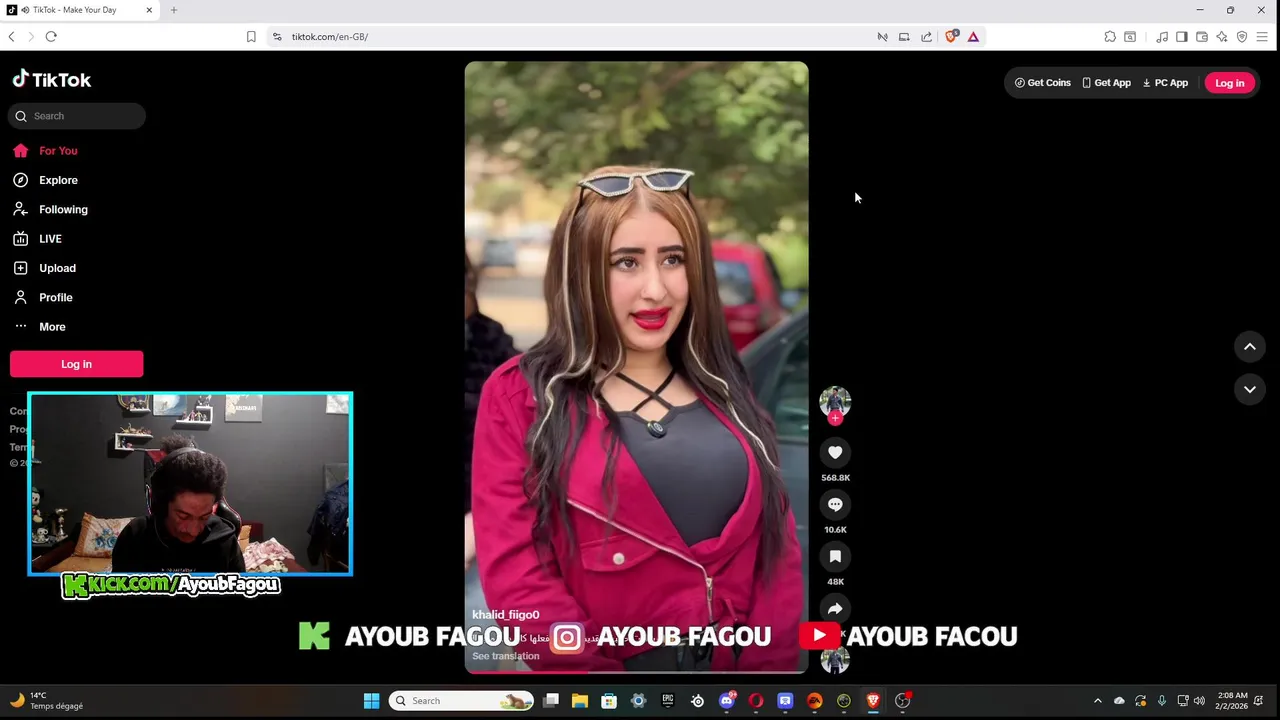Click See translation under the caption
This screenshot has height=720, width=1280.
505,656
